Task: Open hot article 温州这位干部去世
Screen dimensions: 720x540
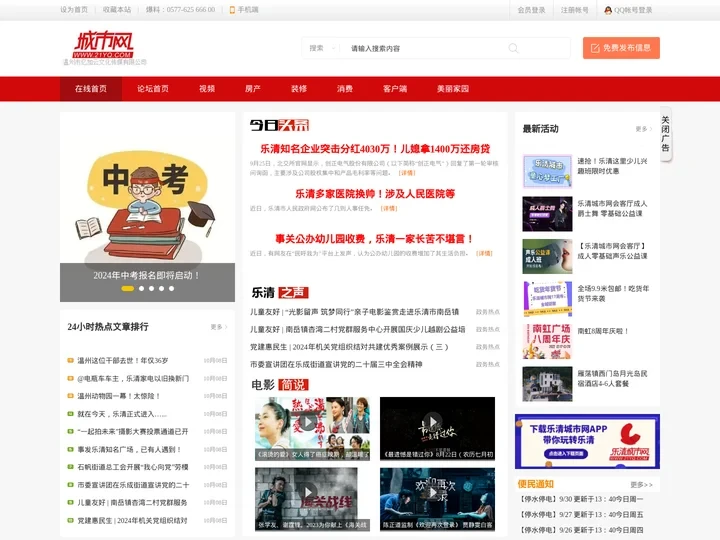Action: [x=123, y=360]
